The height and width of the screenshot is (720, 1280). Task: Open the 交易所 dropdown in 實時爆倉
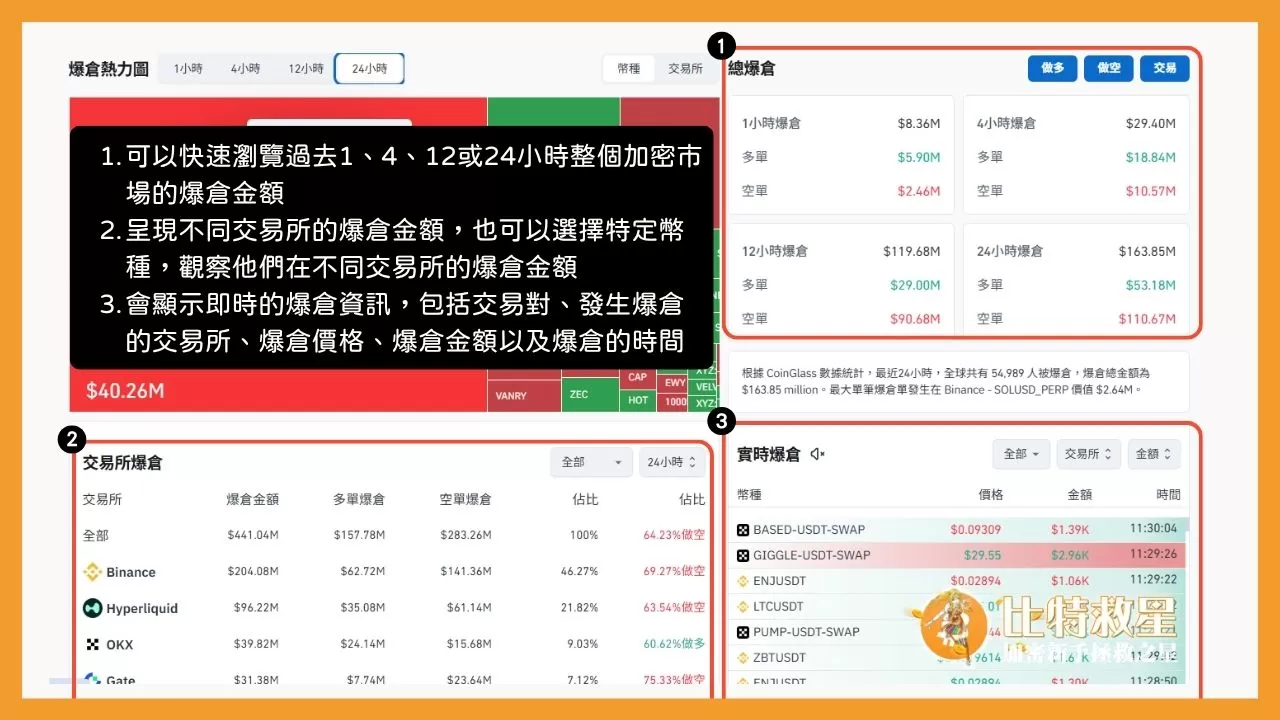[1089, 454]
